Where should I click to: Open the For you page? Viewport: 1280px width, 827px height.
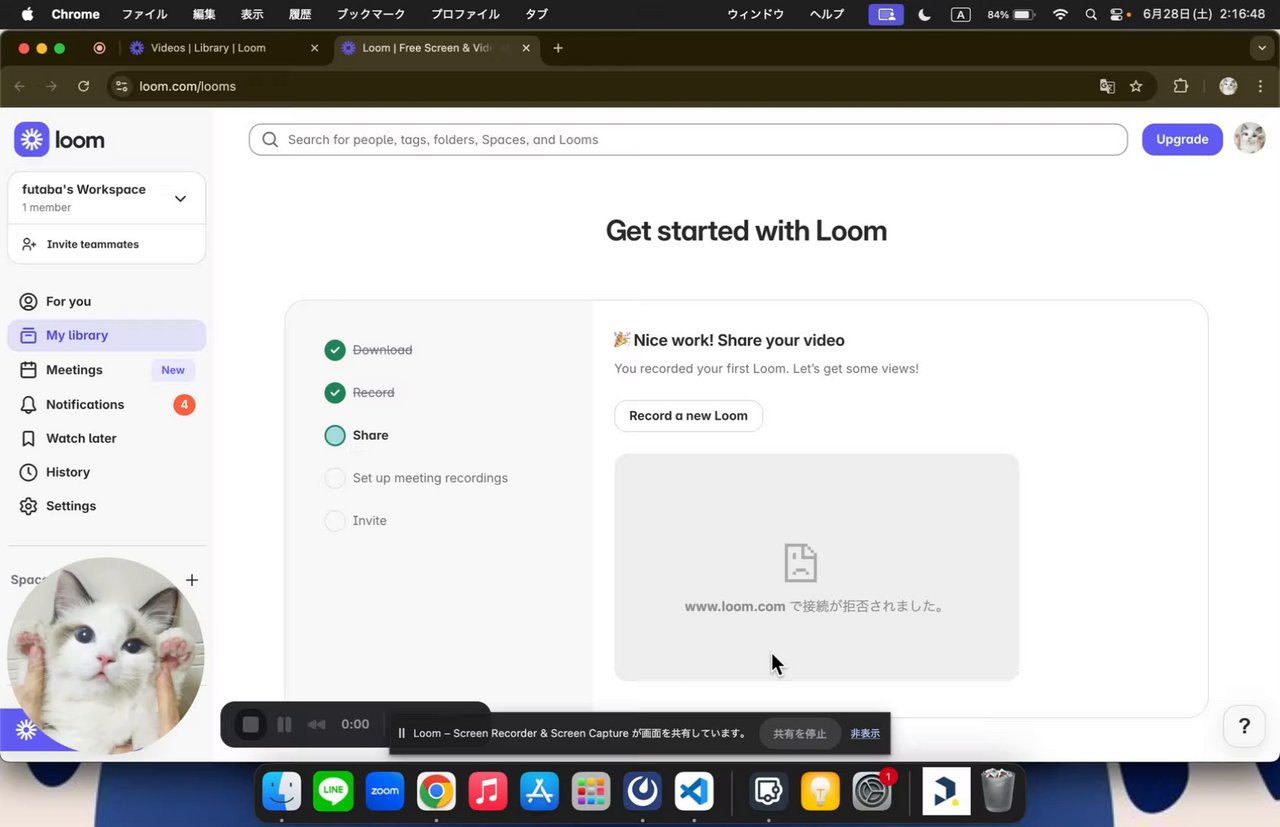pos(106,301)
